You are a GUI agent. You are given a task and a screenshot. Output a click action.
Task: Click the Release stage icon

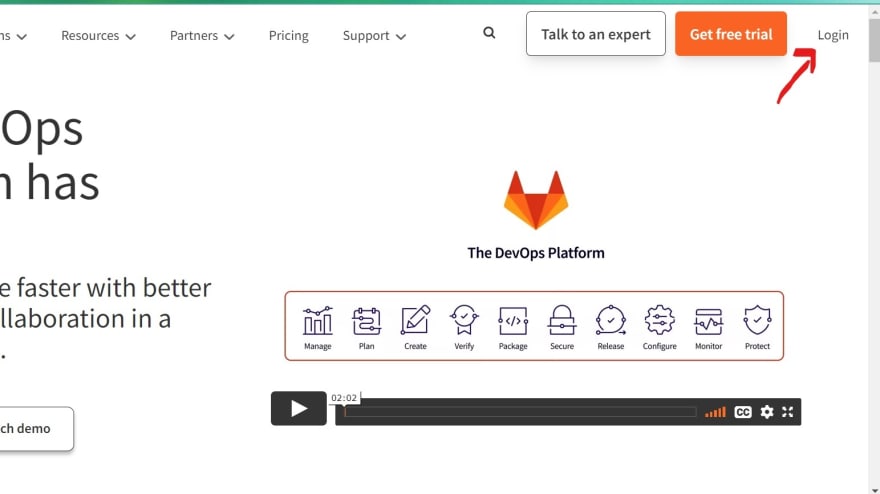(611, 320)
